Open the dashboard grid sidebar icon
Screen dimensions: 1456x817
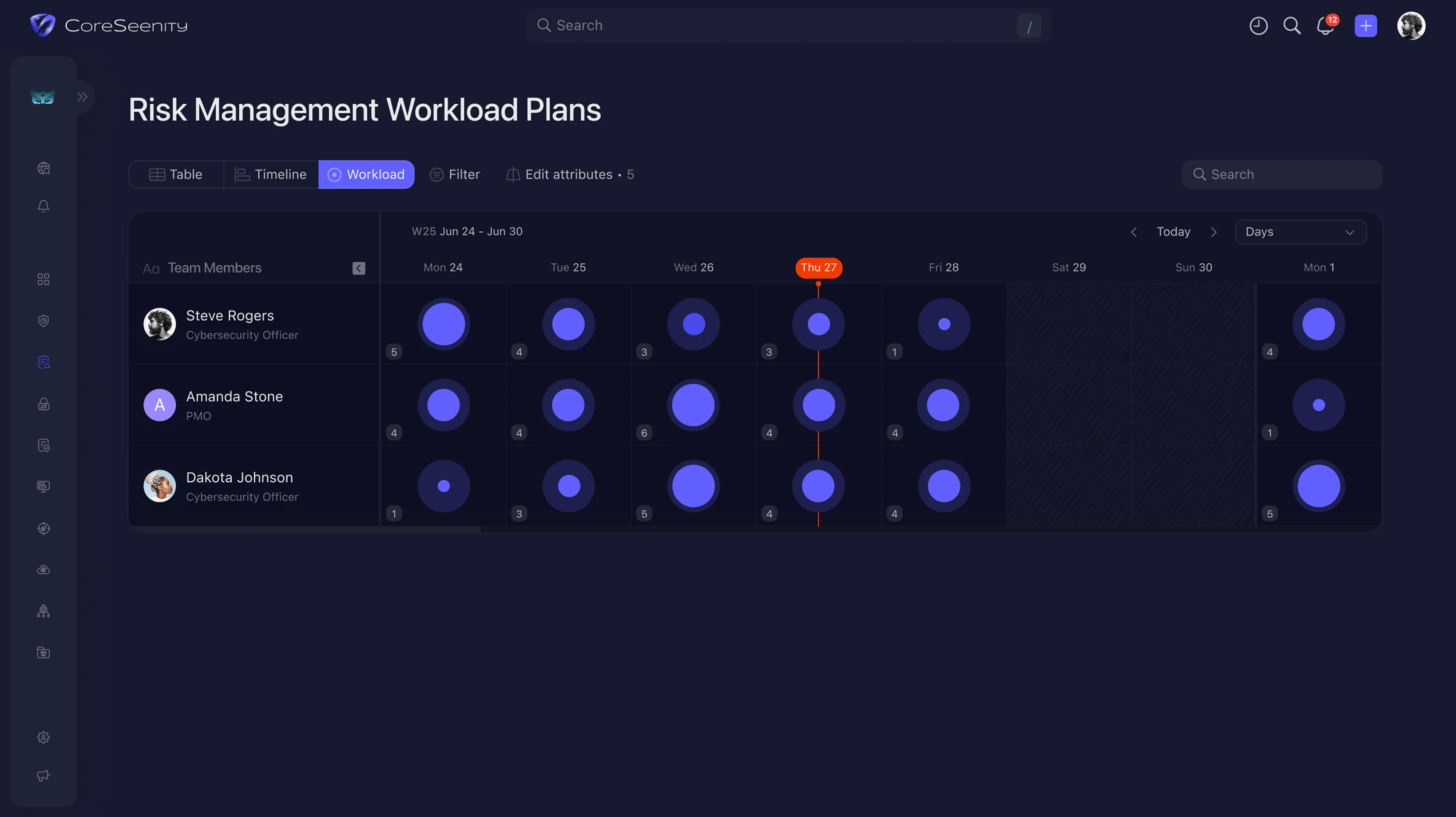(43, 279)
